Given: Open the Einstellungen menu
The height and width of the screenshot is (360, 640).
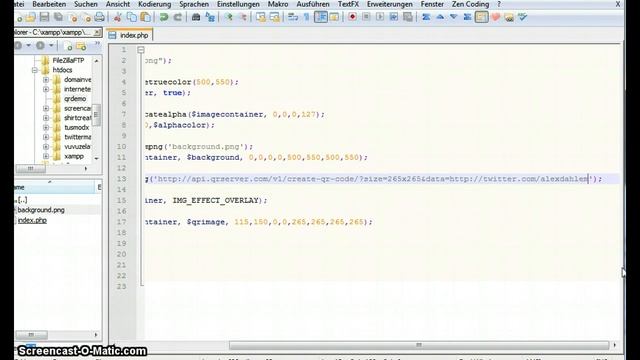Looking at the screenshot, I should tap(238, 4).
